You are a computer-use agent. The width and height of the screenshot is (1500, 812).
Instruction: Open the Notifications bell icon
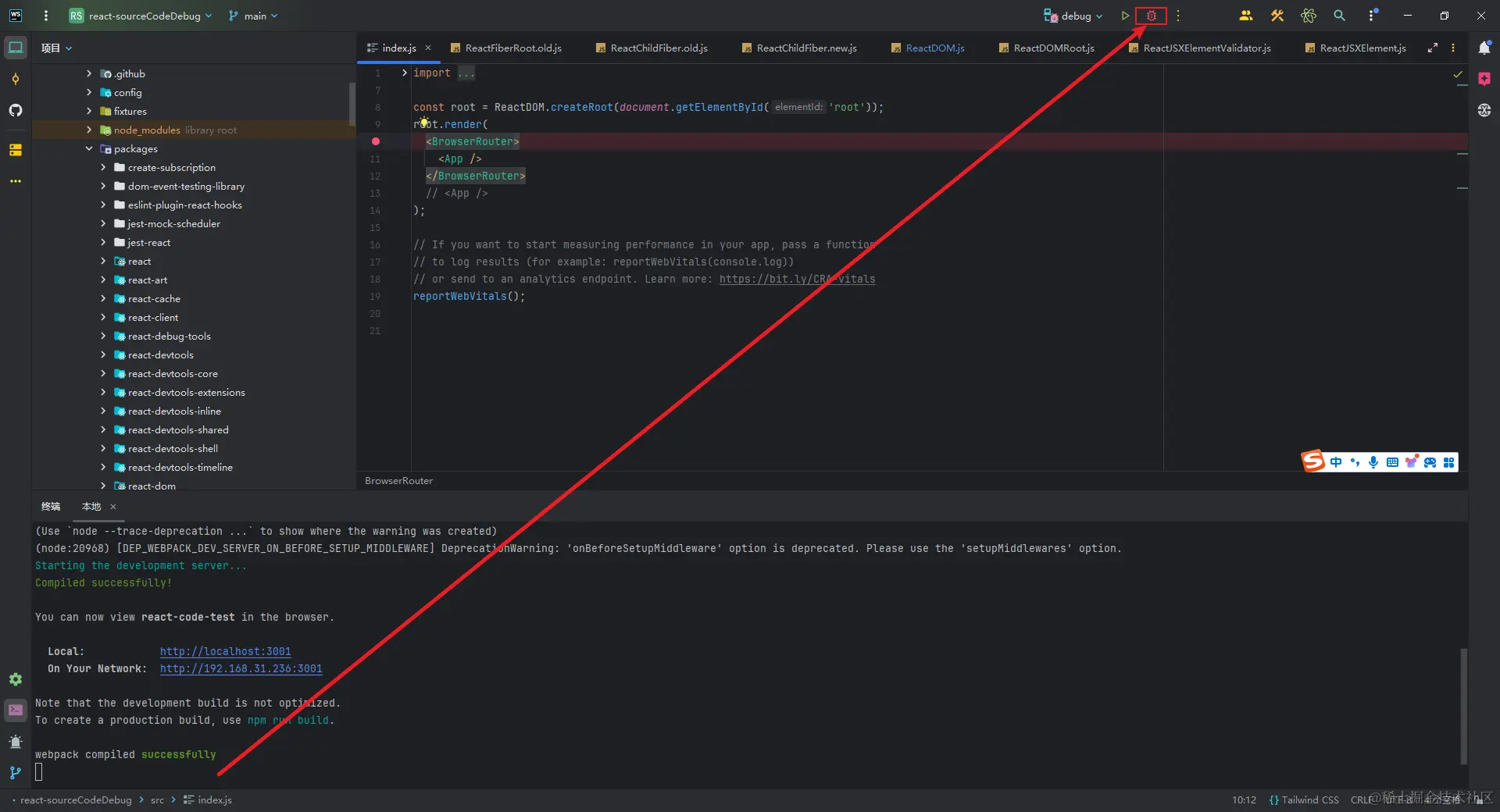click(x=1484, y=48)
